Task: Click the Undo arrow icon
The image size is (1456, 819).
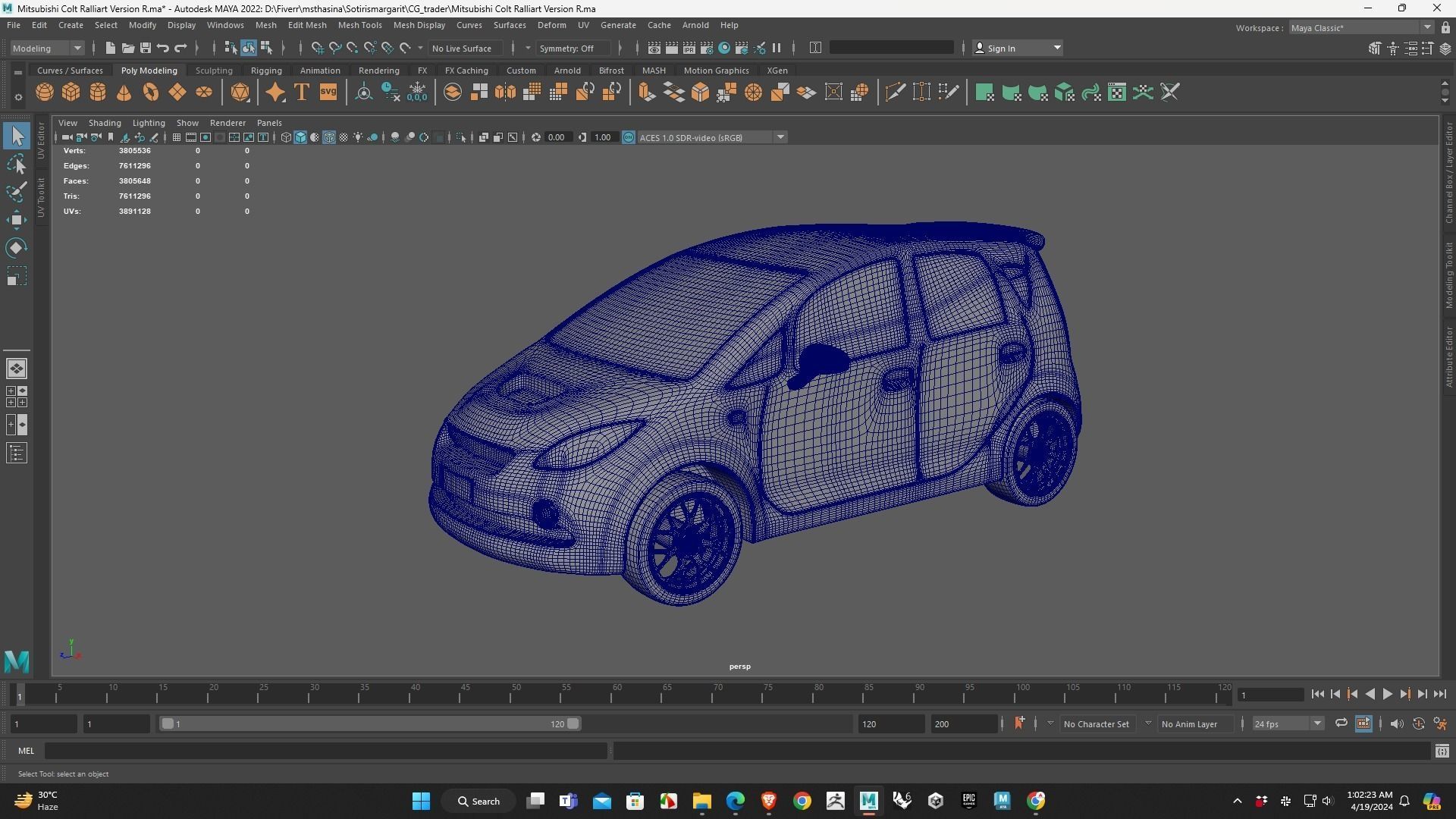Action: [x=162, y=48]
